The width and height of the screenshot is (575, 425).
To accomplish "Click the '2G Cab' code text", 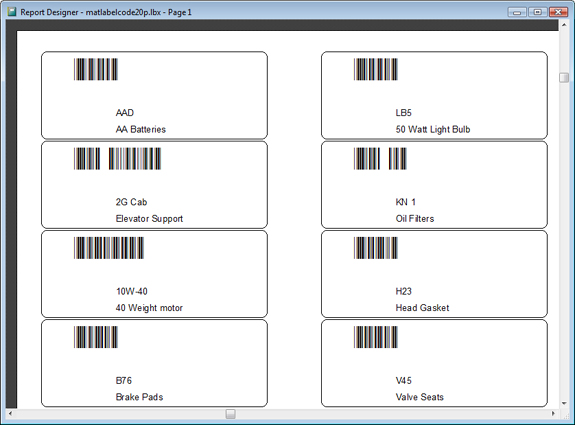I will pyautogui.click(x=131, y=202).
